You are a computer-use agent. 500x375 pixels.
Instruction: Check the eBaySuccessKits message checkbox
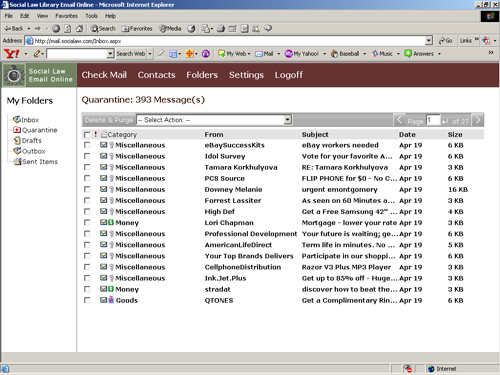click(x=87, y=145)
